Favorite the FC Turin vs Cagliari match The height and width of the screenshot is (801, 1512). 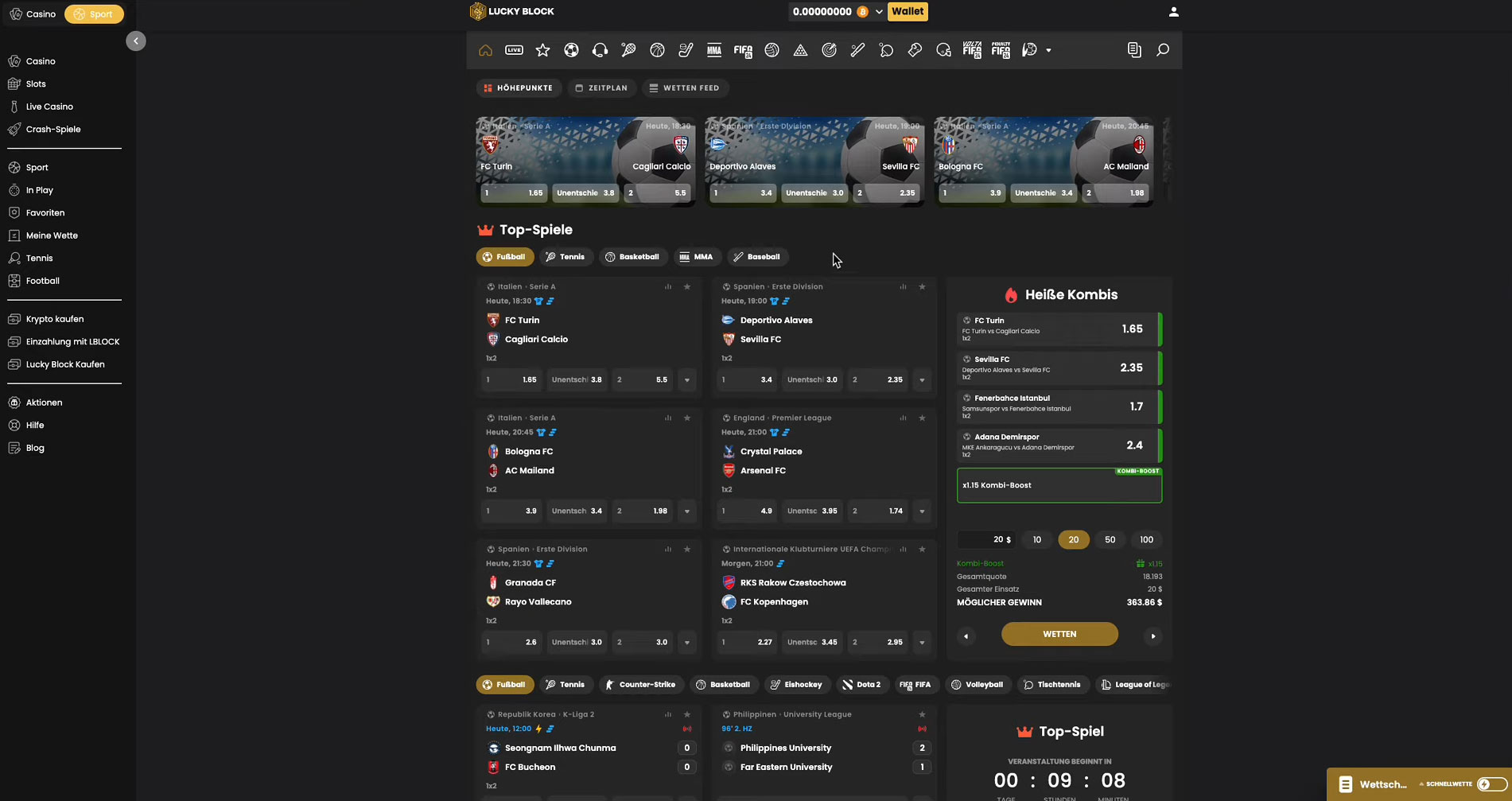(x=687, y=286)
